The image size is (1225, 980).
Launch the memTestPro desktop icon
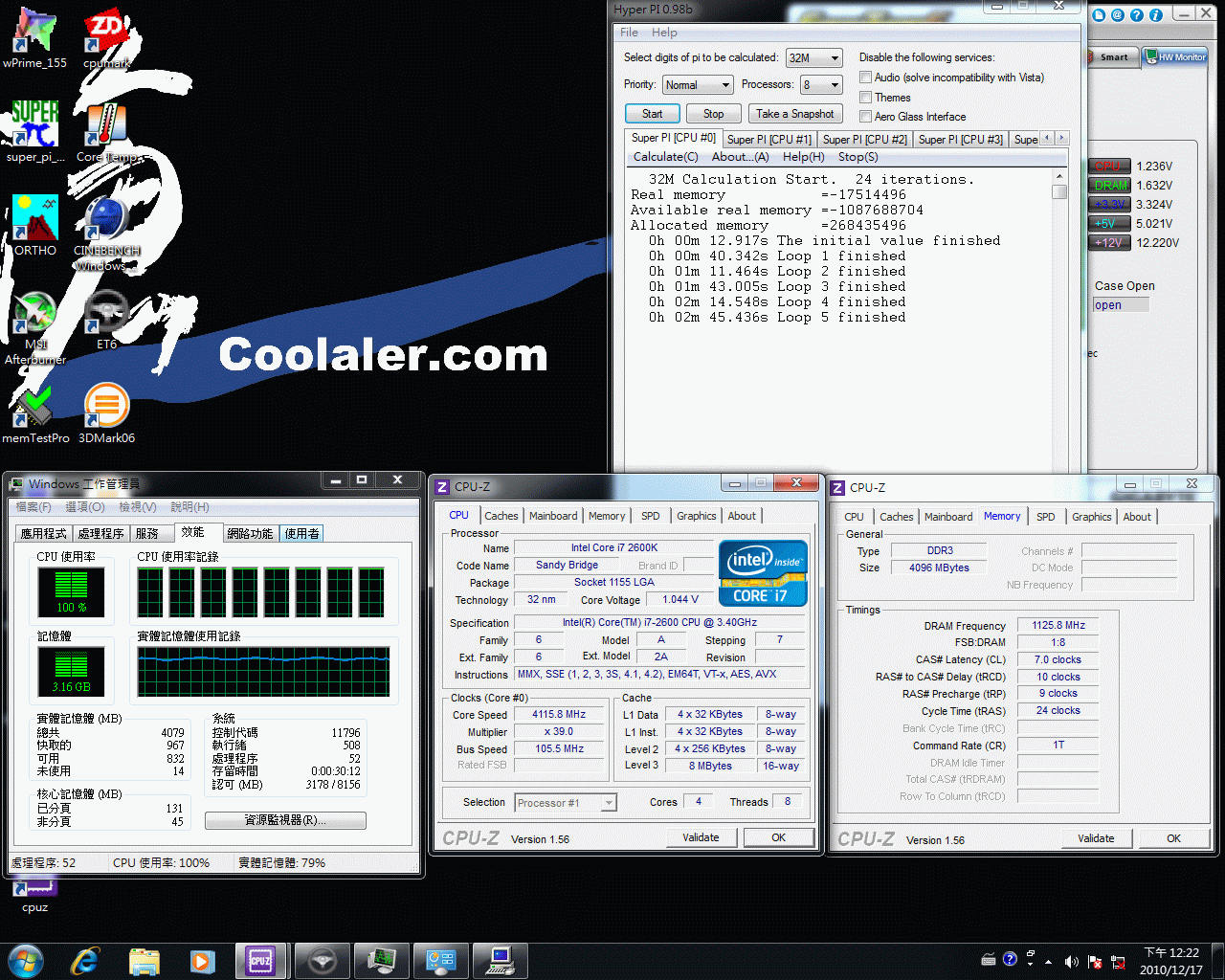coord(35,413)
